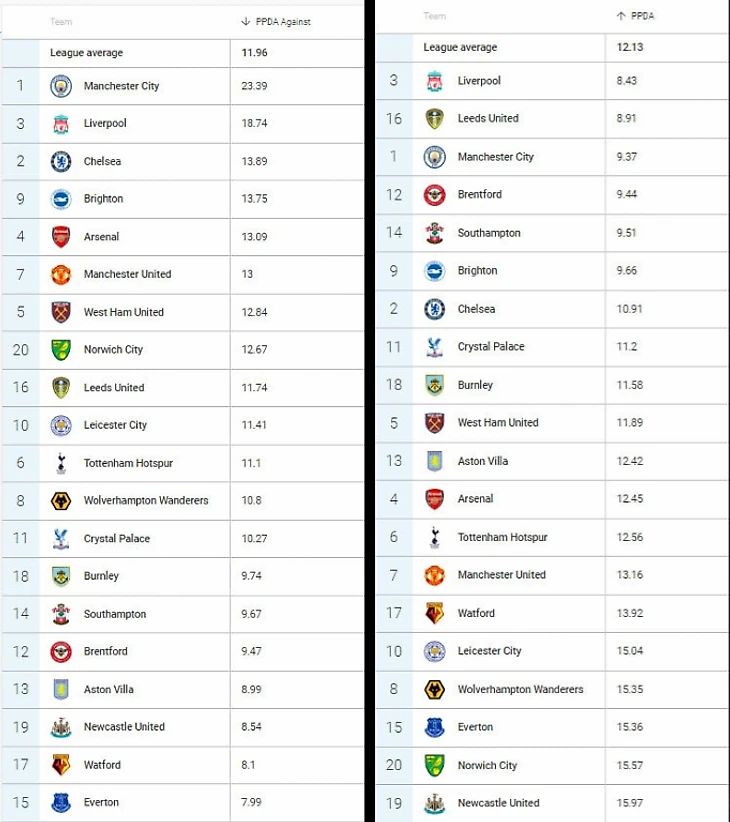Click Leeds United crest in right table
This screenshot has width=730, height=822.
pos(434,119)
